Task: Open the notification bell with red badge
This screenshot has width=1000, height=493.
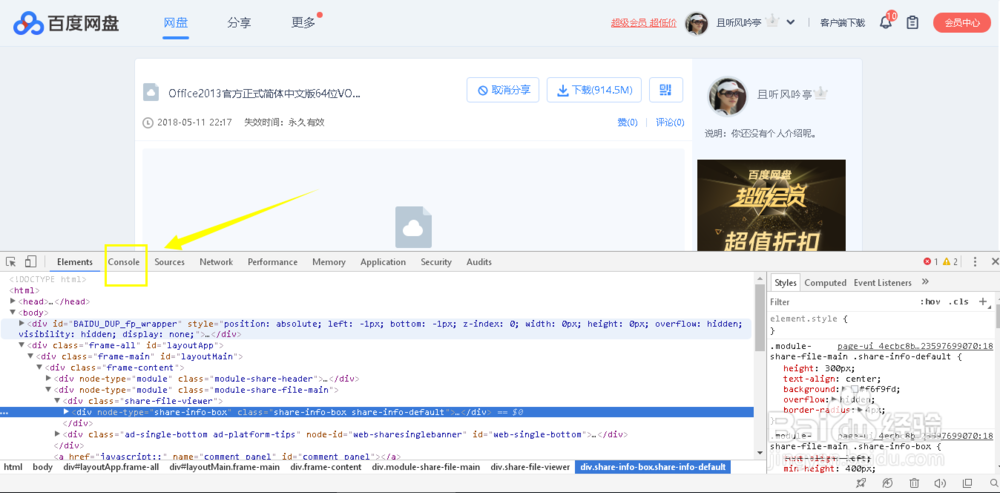Action: click(x=887, y=22)
